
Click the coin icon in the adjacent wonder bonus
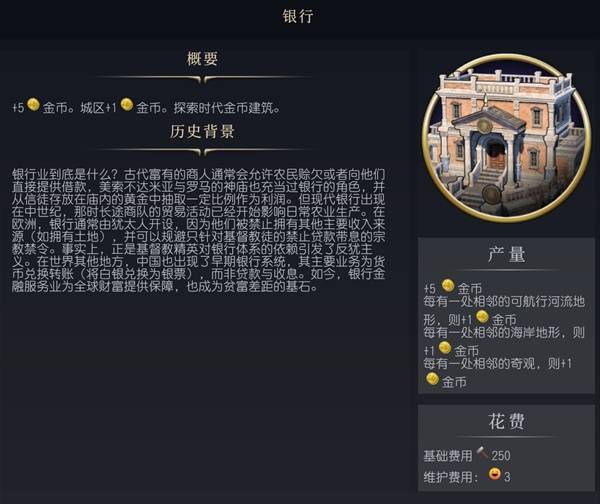(432, 379)
